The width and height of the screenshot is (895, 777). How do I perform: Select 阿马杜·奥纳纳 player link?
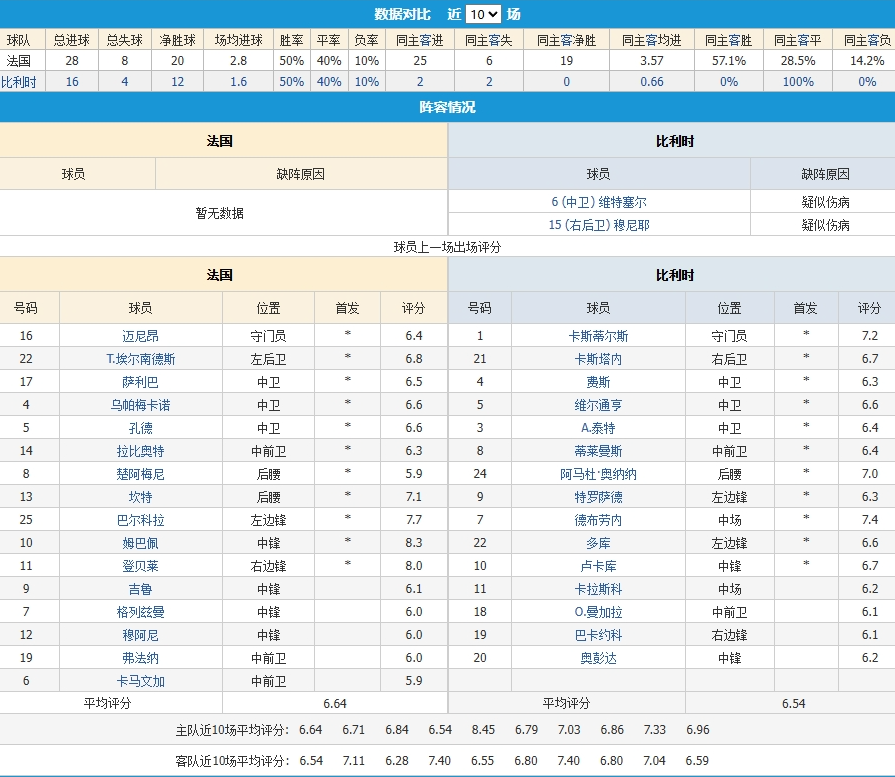click(598, 474)
